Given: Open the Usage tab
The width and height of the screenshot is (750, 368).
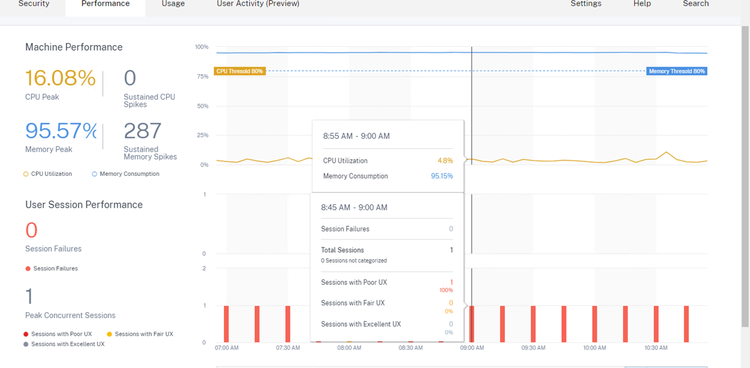Looking at the screenshot, I should tap(173, 4).
